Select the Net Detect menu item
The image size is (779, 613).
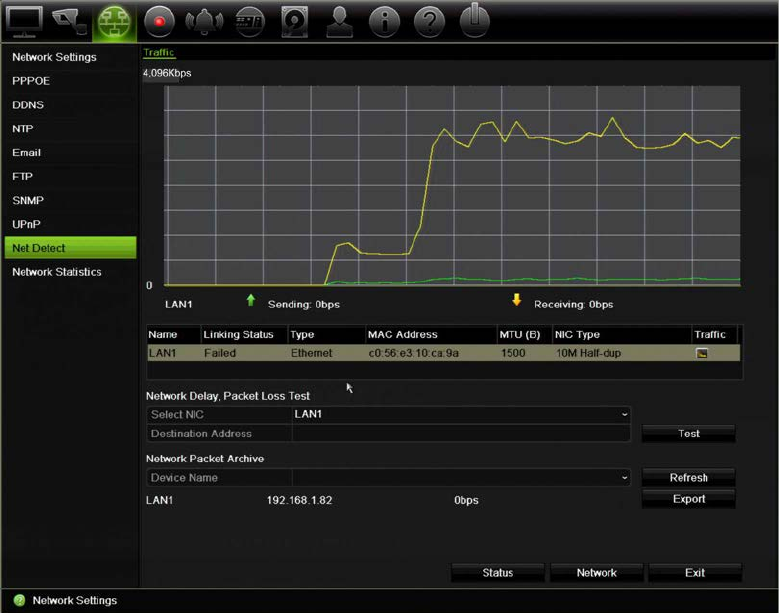coord(70,248)
